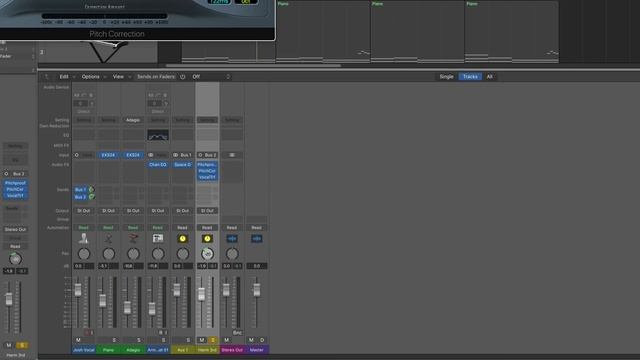640x360 pixels.
Task: Click the Master channel waveform icon
Action: coord(257,239)
